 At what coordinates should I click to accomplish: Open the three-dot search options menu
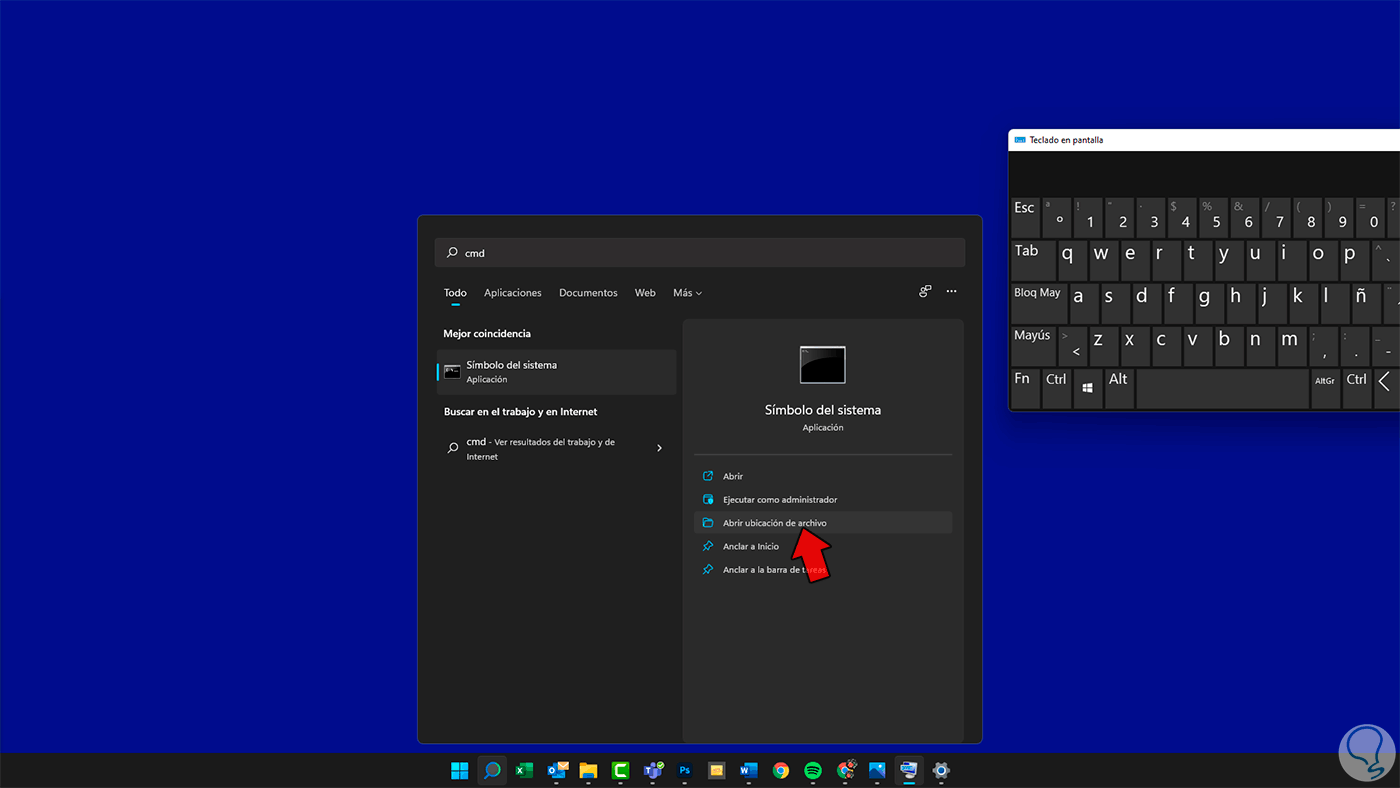coord(951,292)
